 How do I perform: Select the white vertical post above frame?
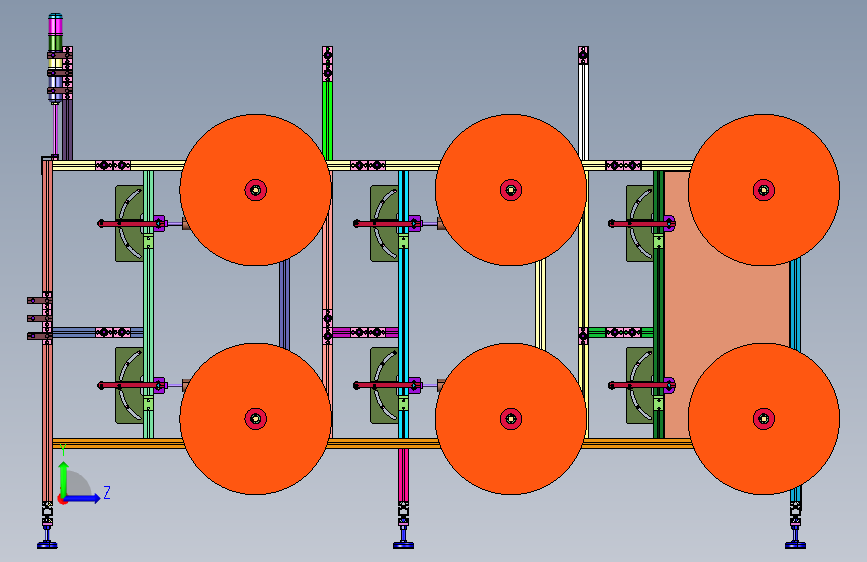[x=583, y=111]
